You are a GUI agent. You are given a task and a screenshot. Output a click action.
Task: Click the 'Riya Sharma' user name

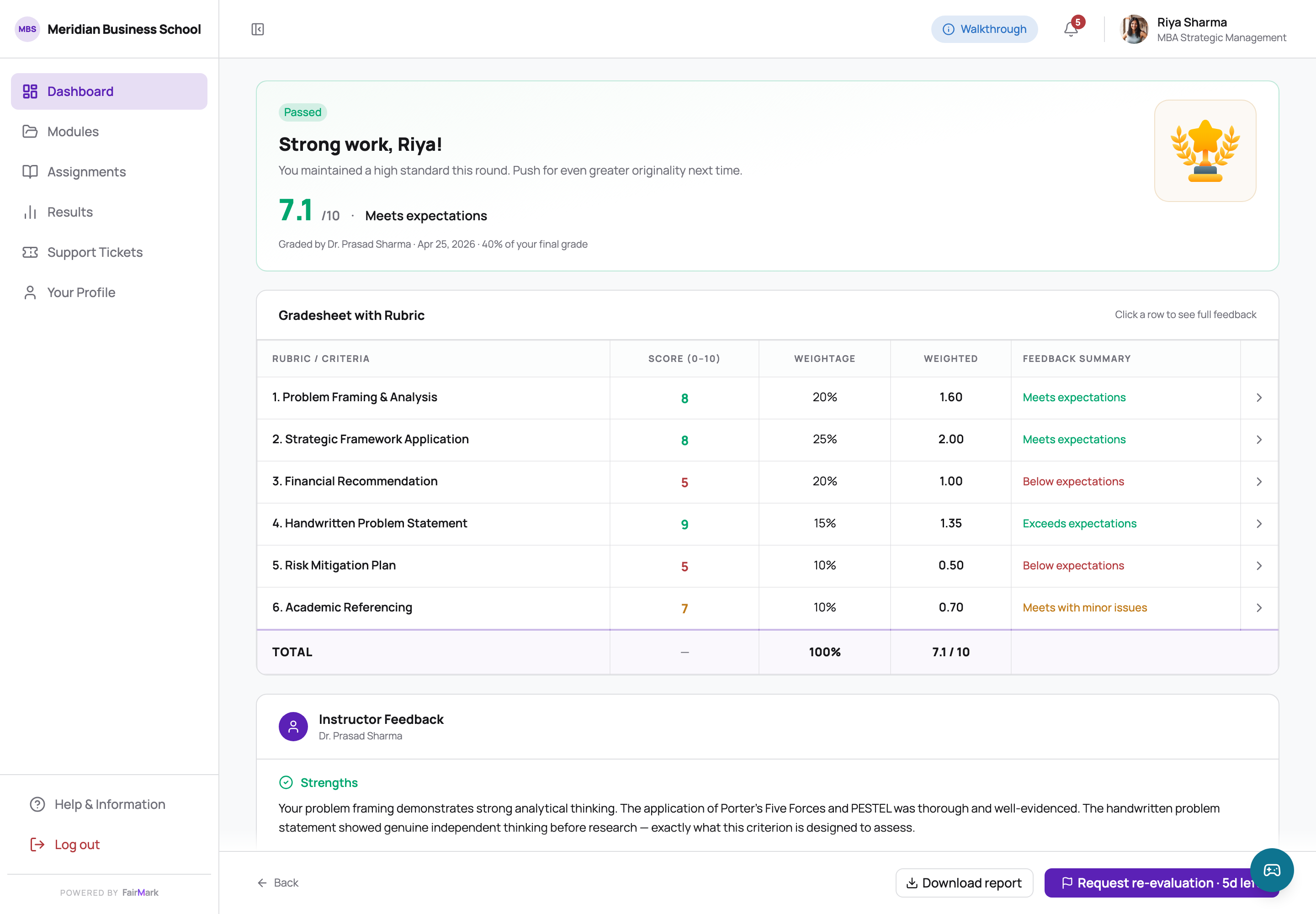(1192, 22)
